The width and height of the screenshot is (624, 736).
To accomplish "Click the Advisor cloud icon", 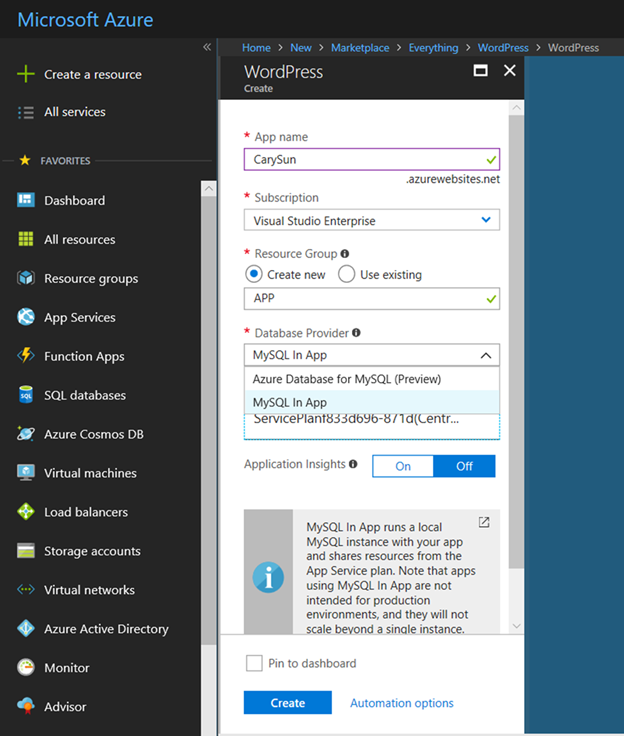I will coord(26,706).
